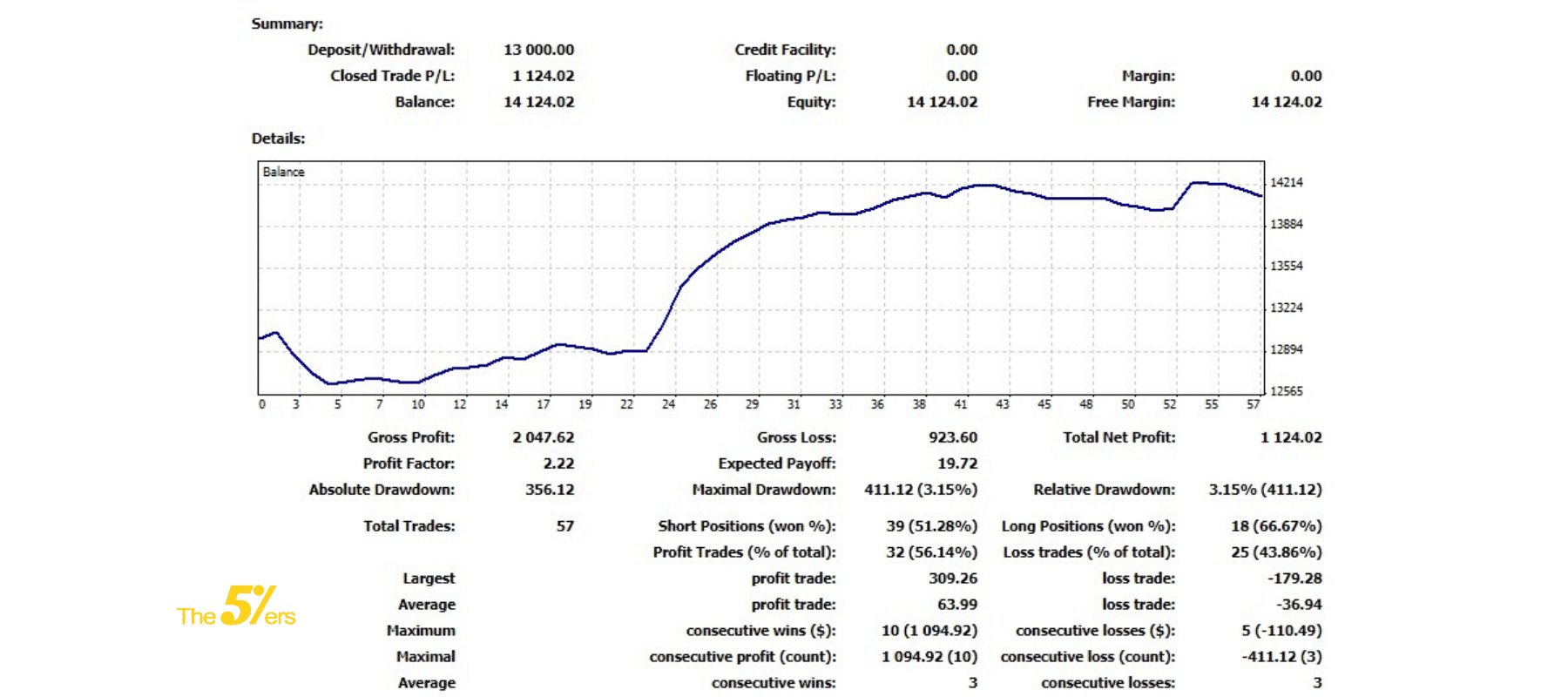
Task: Click the Profit Factor value 2.22
Action: pos(558,464)
